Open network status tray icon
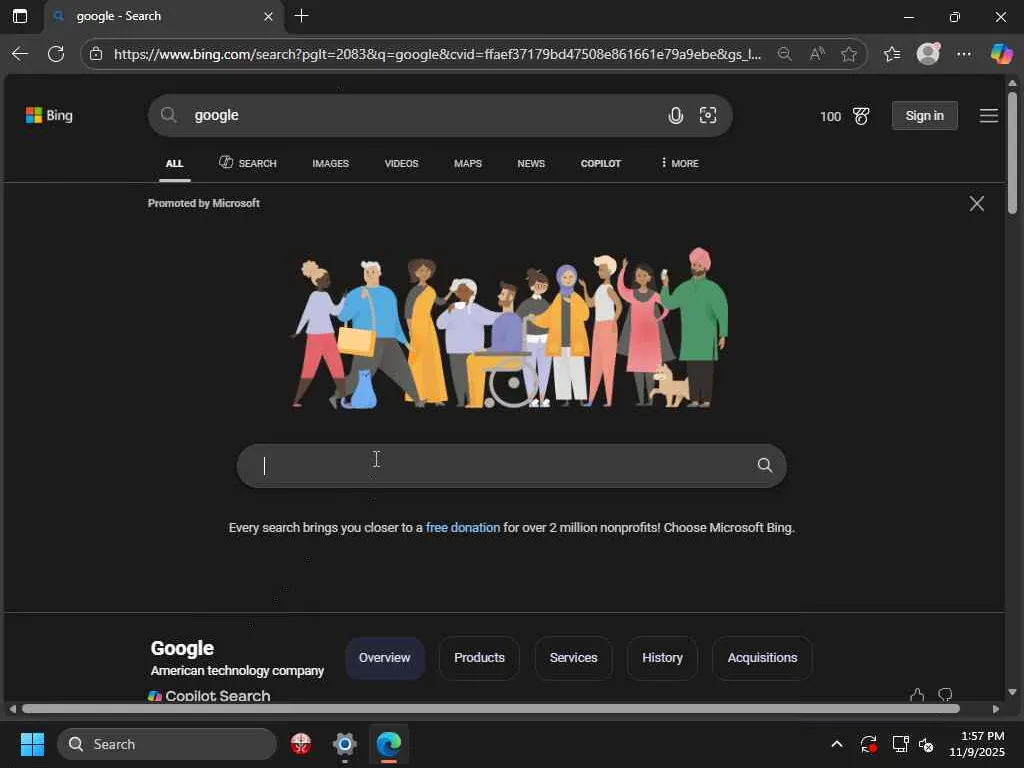This screenshot has width=1024, height=768. pyautogui.click(x=901, y=744)
